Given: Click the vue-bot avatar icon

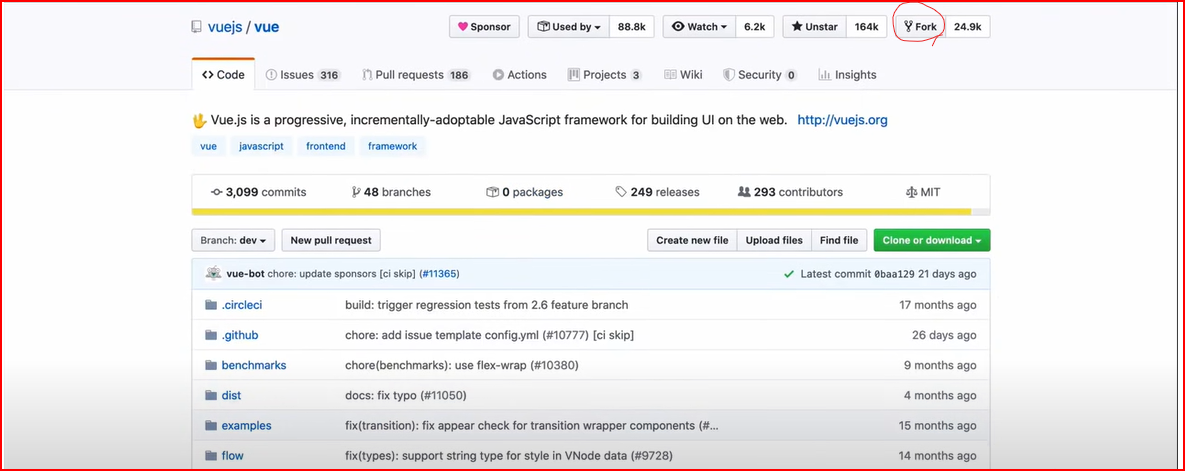Looking at the screenshot, I should click(213, 274).
